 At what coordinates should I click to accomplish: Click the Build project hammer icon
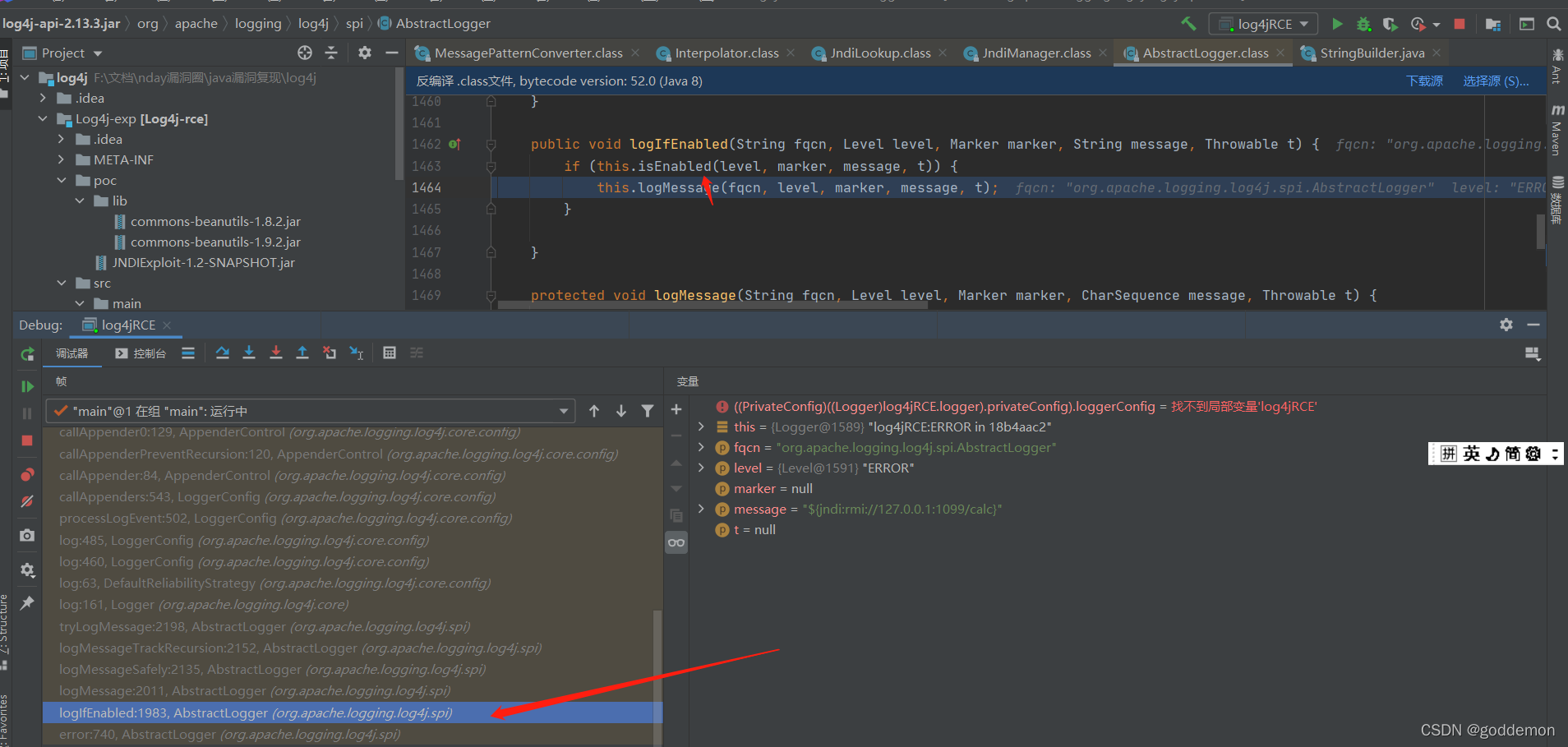coord(1188,24)
